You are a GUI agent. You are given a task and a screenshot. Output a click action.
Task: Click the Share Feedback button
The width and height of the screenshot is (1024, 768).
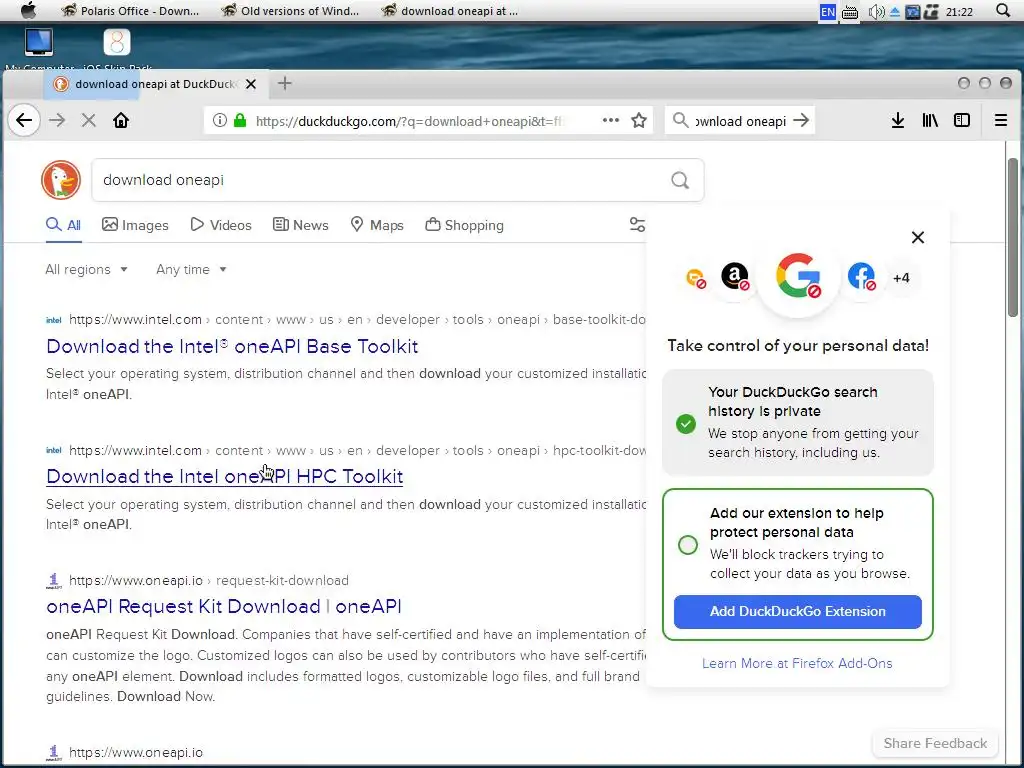[935, 743]
